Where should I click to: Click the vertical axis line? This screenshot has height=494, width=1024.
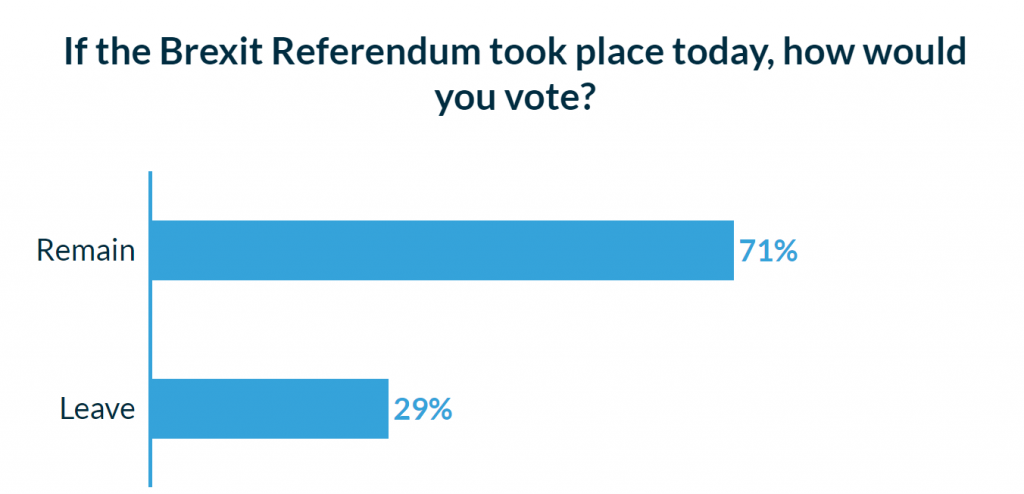pos(150,330)
